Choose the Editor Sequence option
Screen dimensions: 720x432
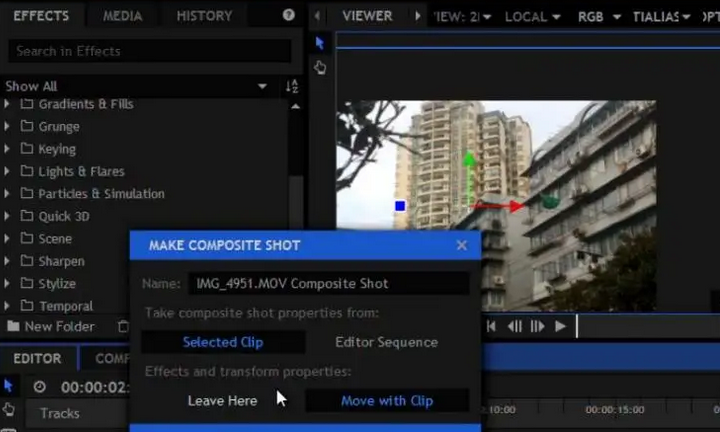386,342
